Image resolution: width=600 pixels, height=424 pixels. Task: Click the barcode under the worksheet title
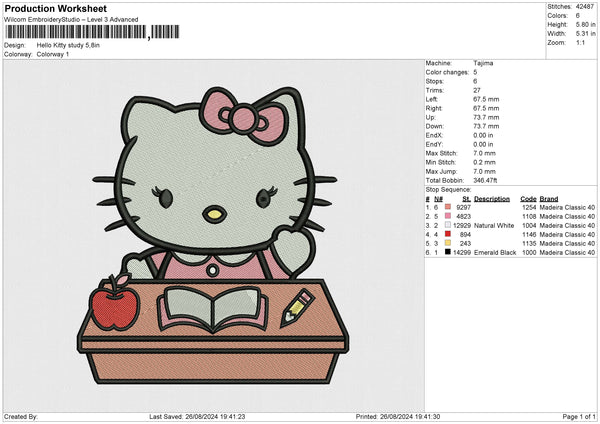92,32
